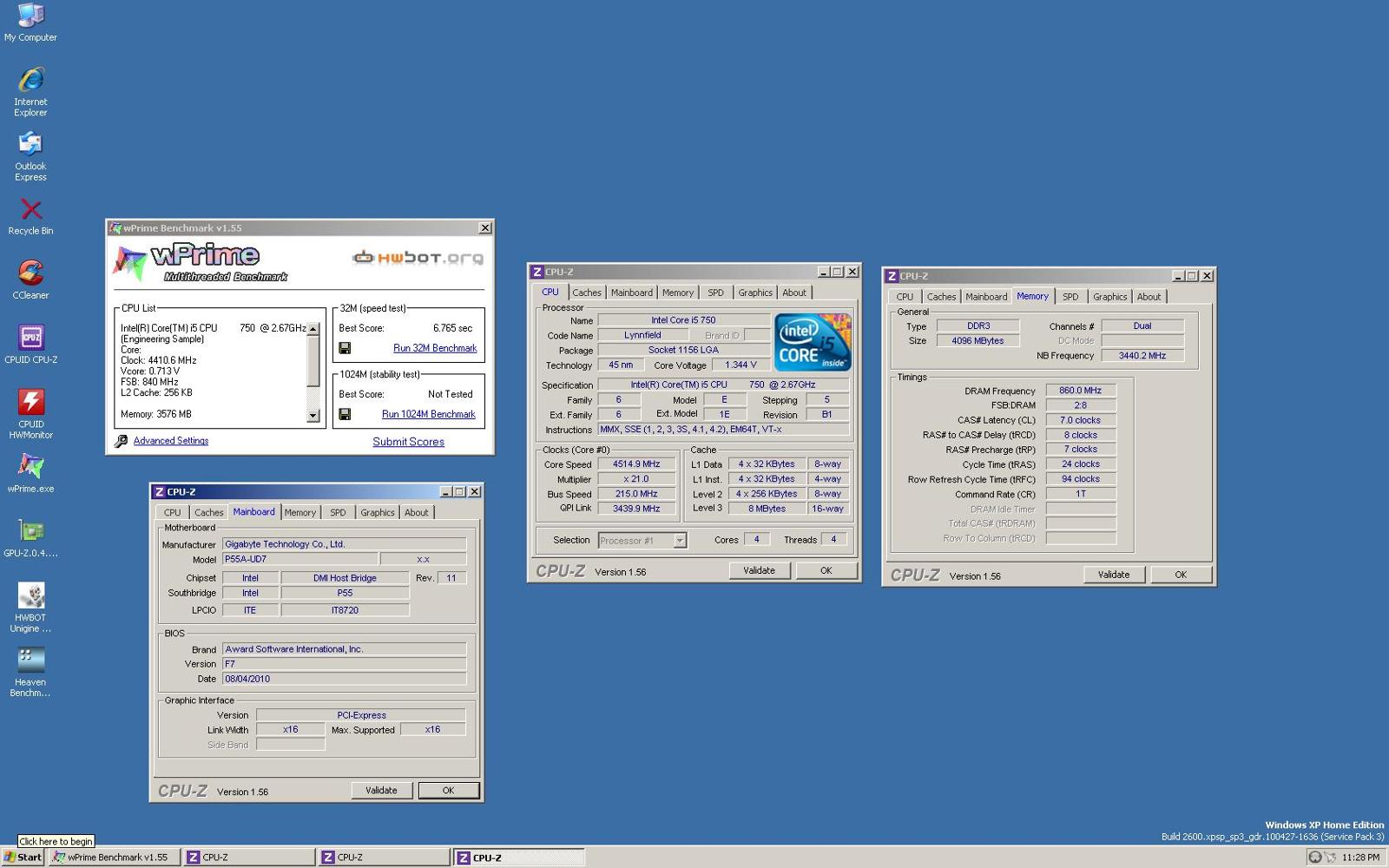Open SPD tab in center CPU-Z window
Viewport: 1389px width, 868px height.
click(x=715, y=293)
